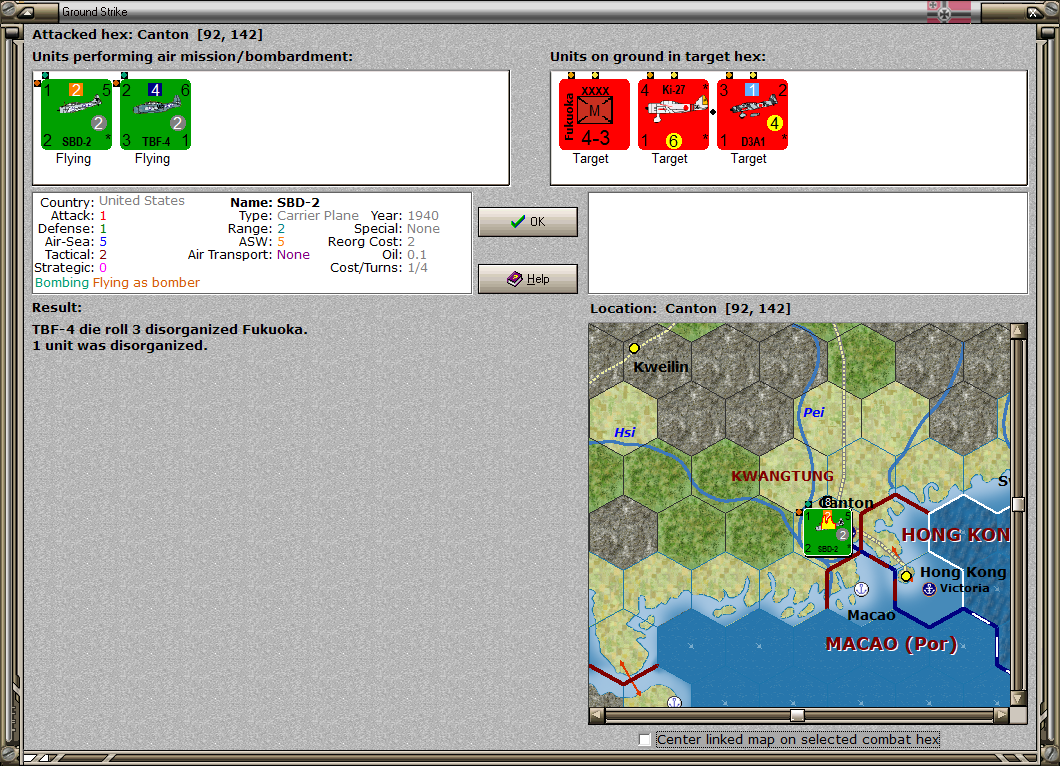
Task: Click the title bar system menu icon
Action: click(27, 11)
